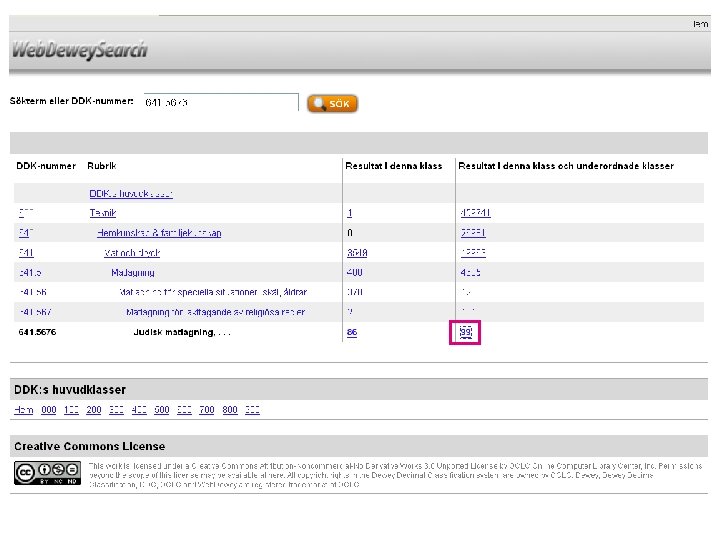
Task: Click the DDK-nummer column header
Action: click(x=46, y=166)
